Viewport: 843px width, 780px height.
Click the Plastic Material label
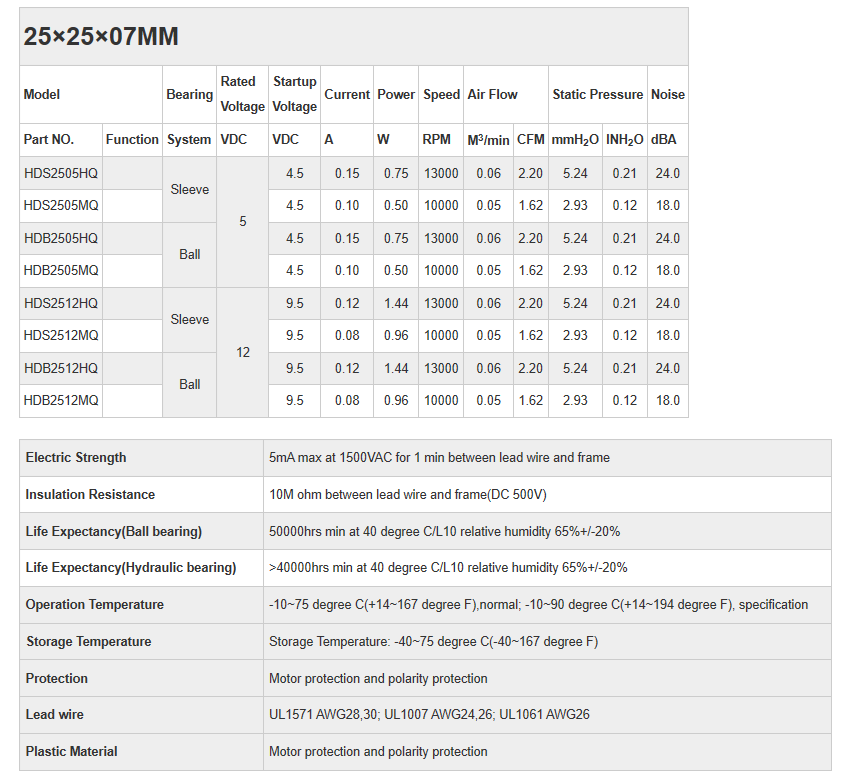click(x=71, y=752)
